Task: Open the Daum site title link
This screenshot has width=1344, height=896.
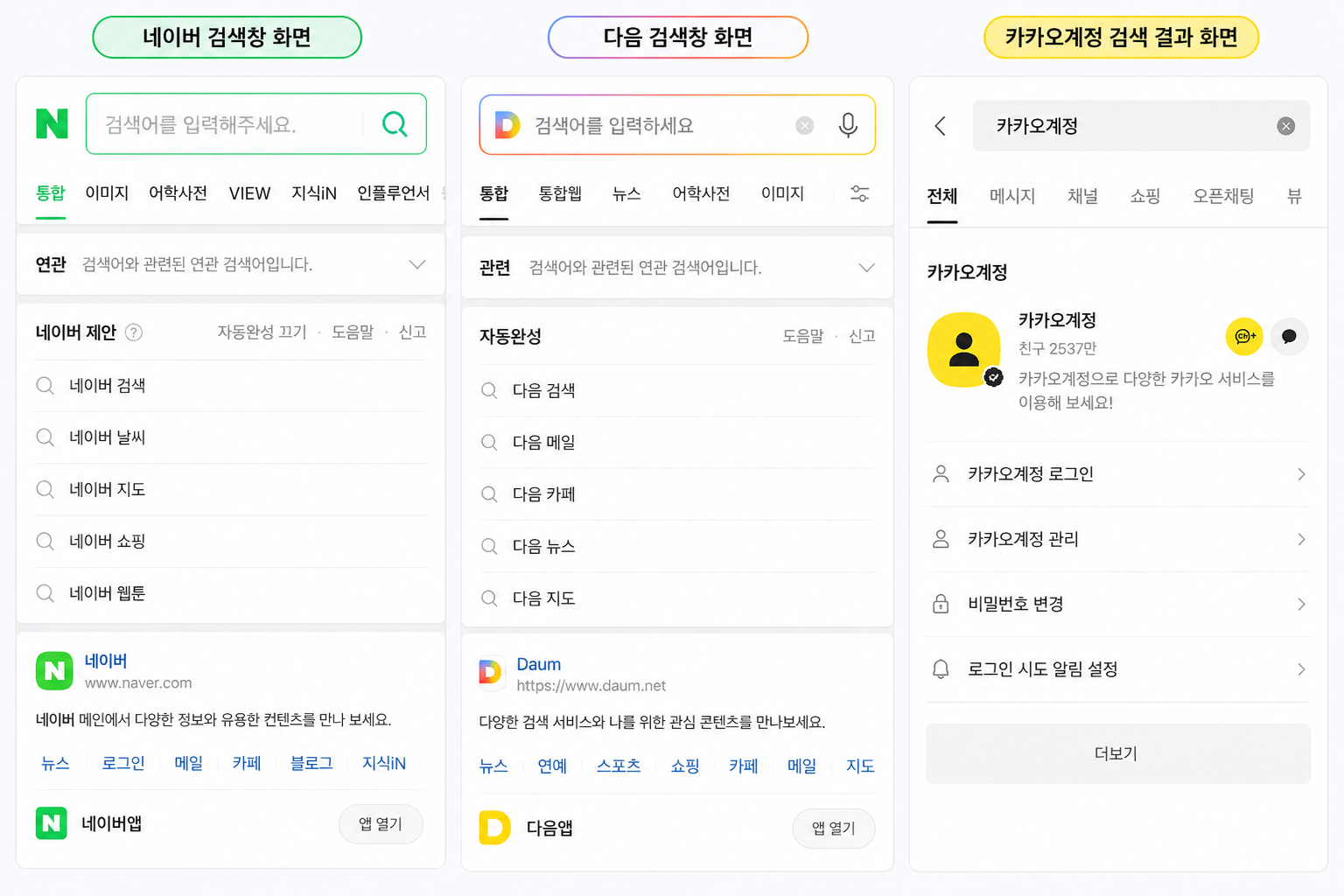Action: [539, 664]
